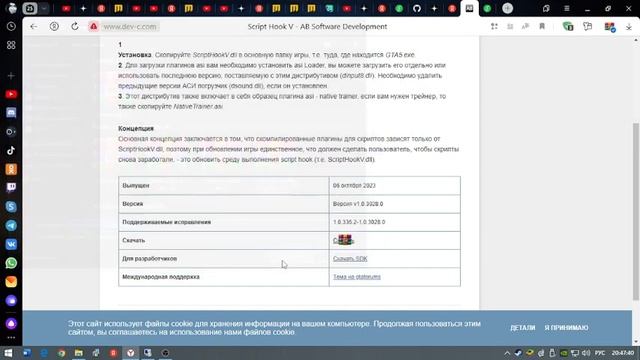Show more sidebar items via three dots
Screen dimensions: 640x360
[11, 338]
